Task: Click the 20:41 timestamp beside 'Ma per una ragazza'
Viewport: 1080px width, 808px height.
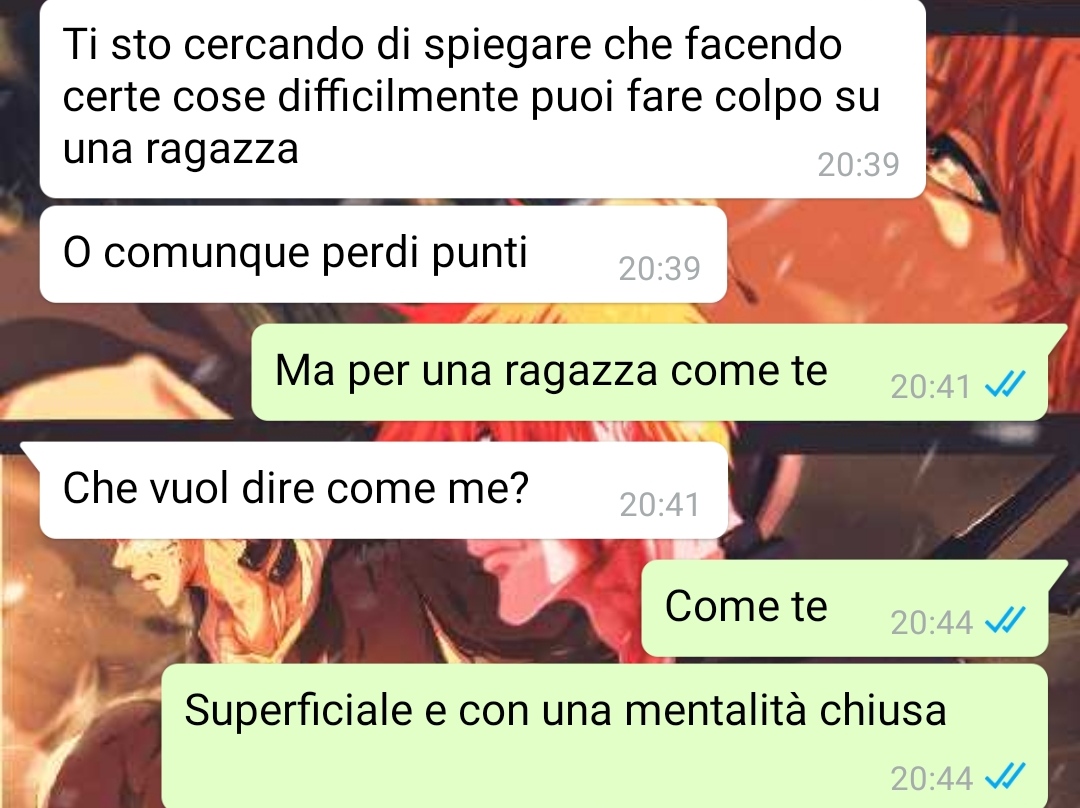Action: [x=931, y=386]
